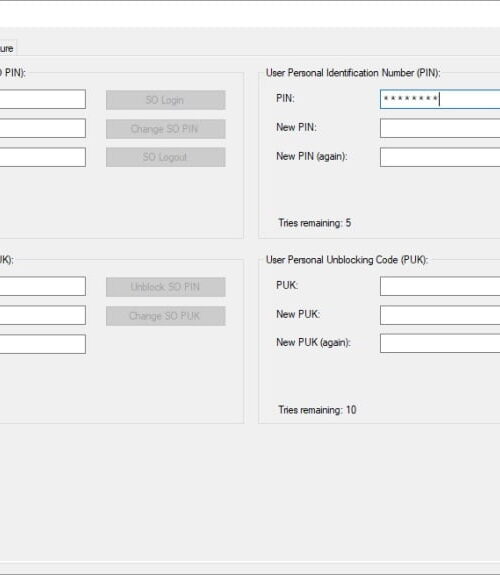Viewport: 500px width, 575px height.
Task: Click the Unblock SO PIN button
Action: click(x=165, y=287)
